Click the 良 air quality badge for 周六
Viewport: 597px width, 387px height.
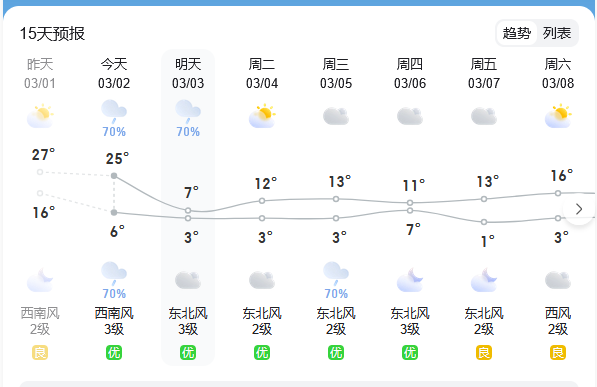click(558, 353)
